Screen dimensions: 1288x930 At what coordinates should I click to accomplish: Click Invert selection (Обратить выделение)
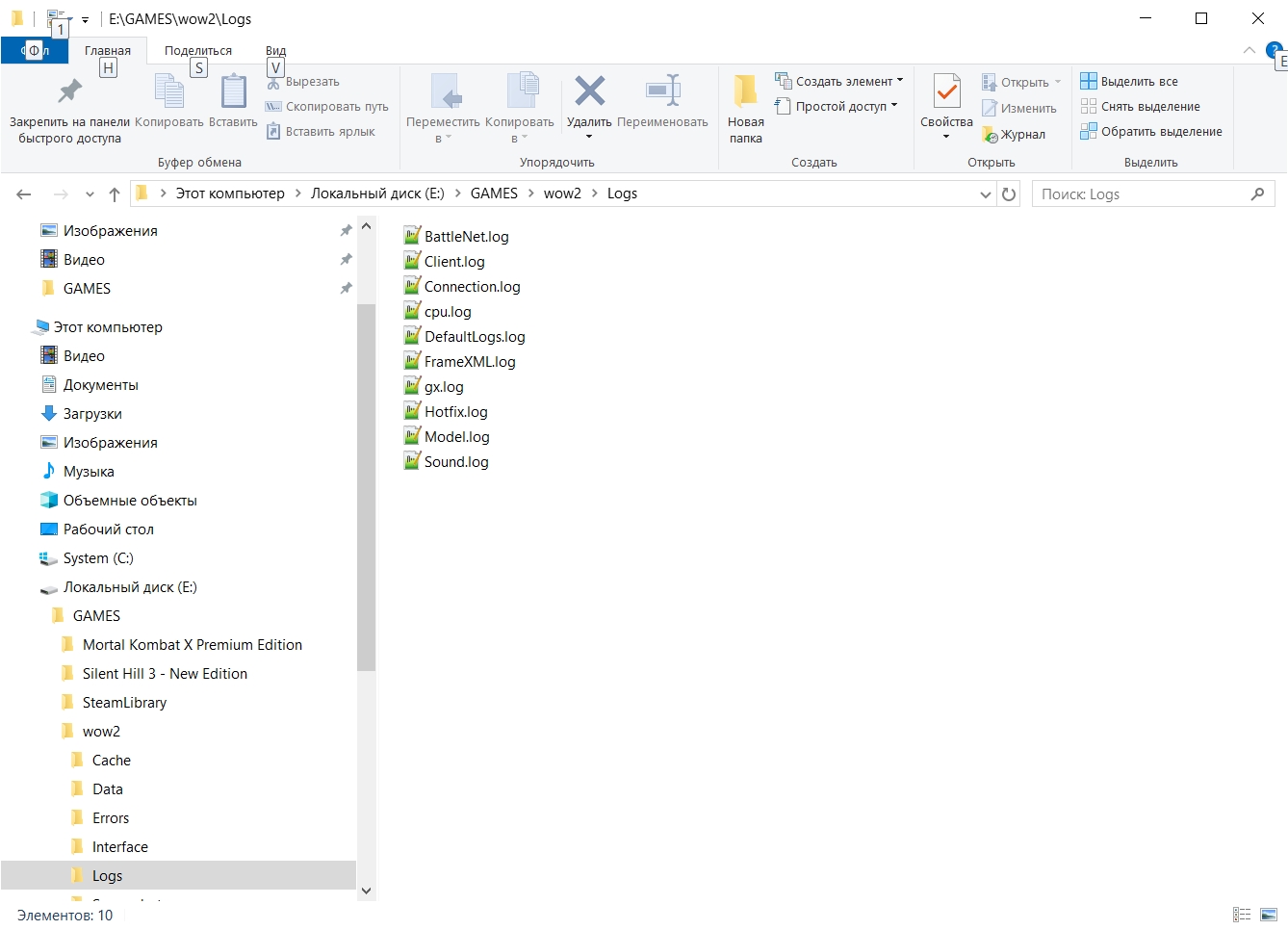click(1151, 132)
